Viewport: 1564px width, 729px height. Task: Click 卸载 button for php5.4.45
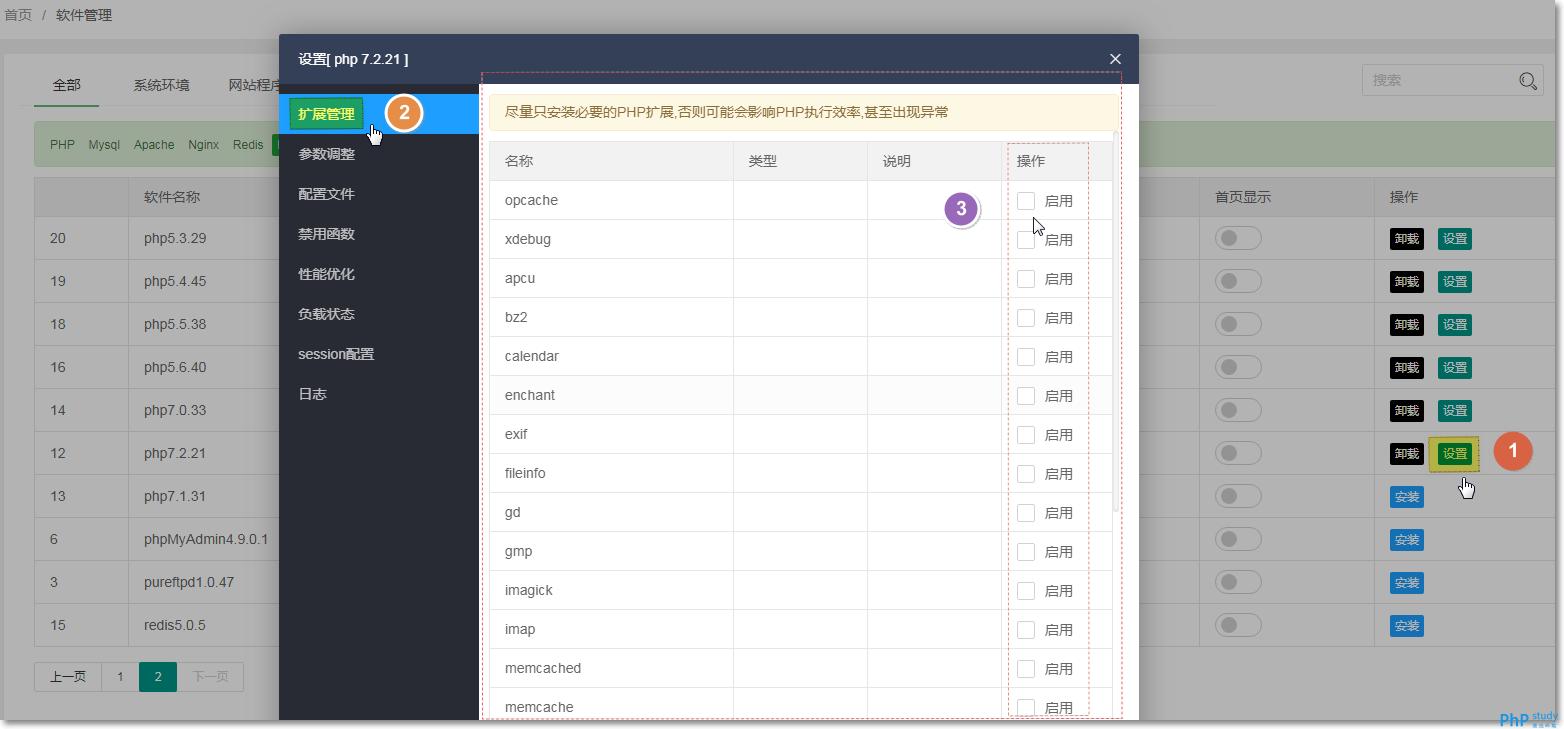(x=1407, y=282)
